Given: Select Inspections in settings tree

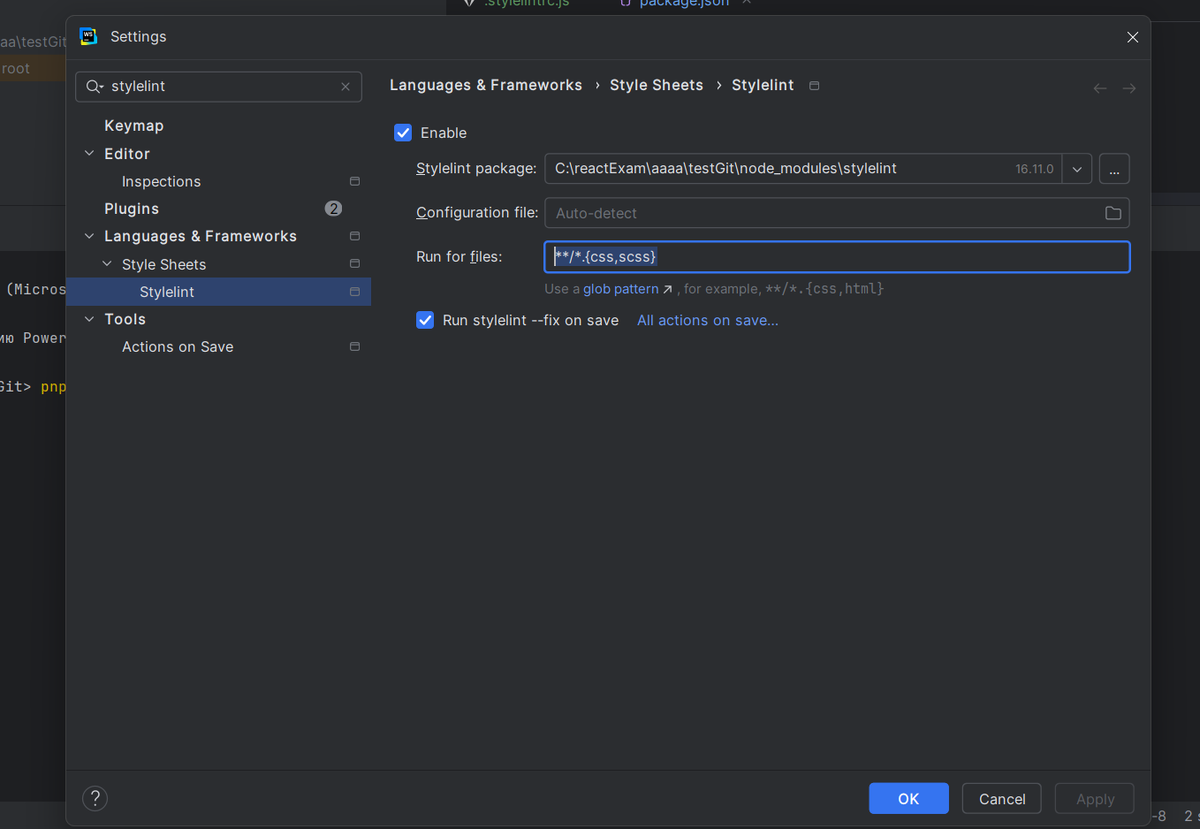Looking at the screenshot, I should pyautogui.click(x=161, y=181).
